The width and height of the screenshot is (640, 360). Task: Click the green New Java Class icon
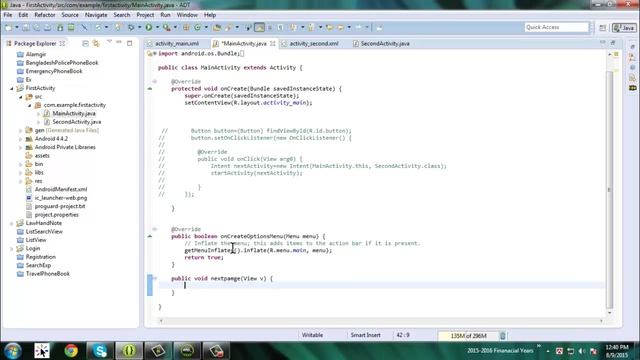point(198,27)
